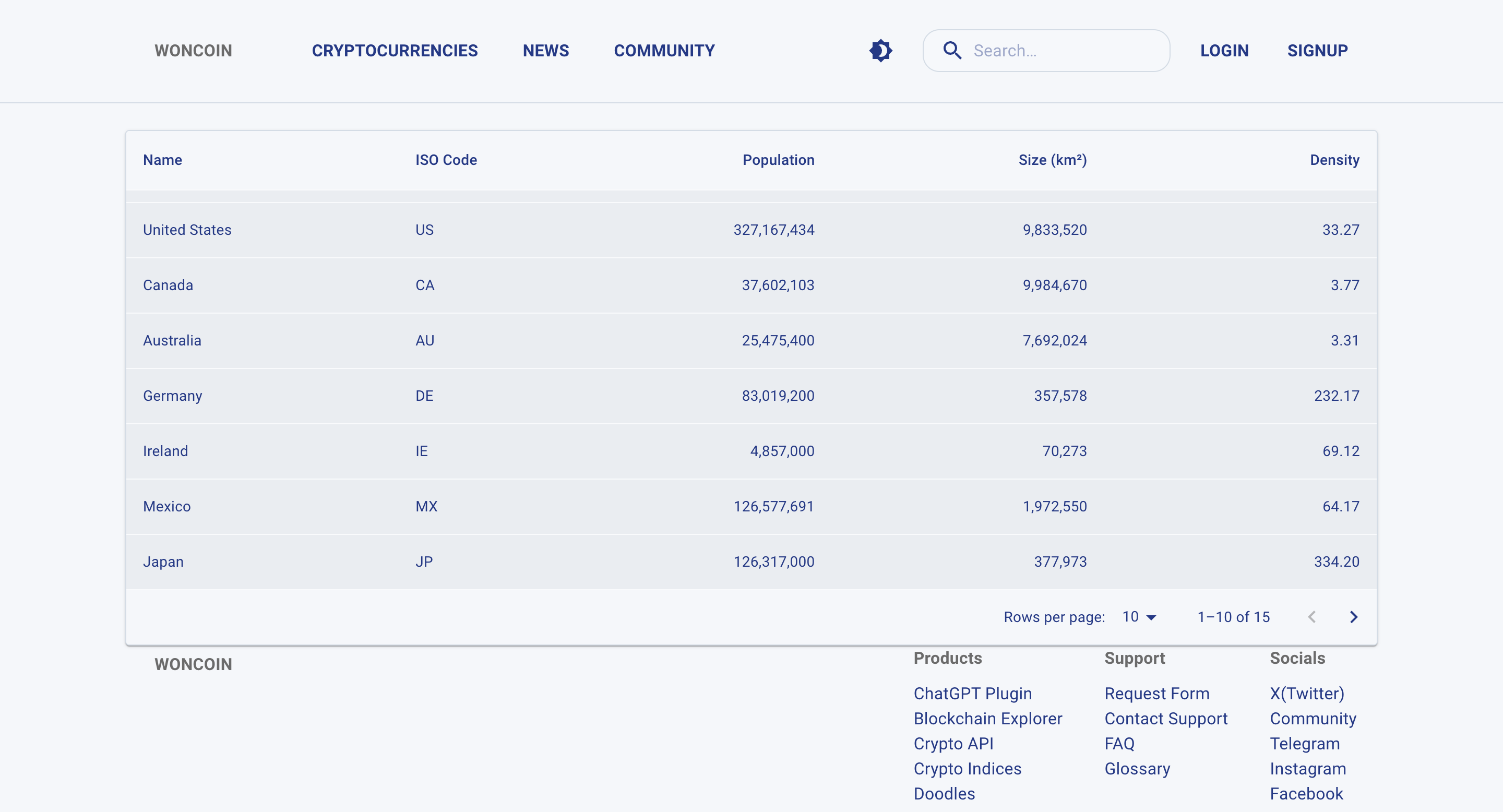Open the Community nav item

[x=664, y=51]
